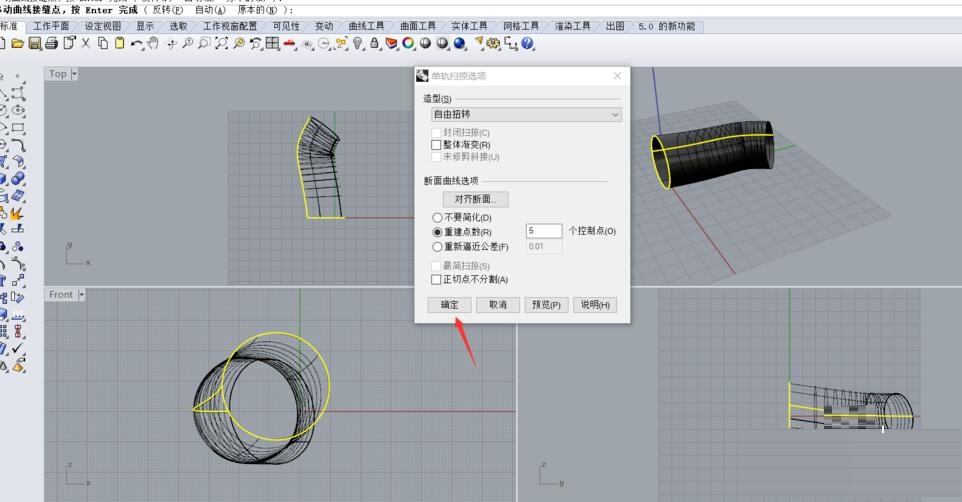Viewport: 962px width, 502px height.
Task: Copy to clipboard using the copy icon
Action: coord(103,44)
